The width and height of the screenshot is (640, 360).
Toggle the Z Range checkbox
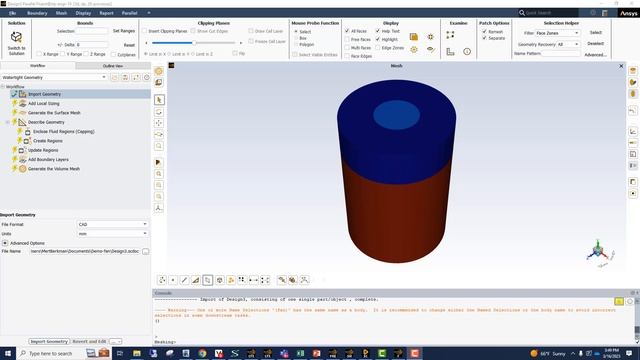pyautogui.click(x=86, y=54)
